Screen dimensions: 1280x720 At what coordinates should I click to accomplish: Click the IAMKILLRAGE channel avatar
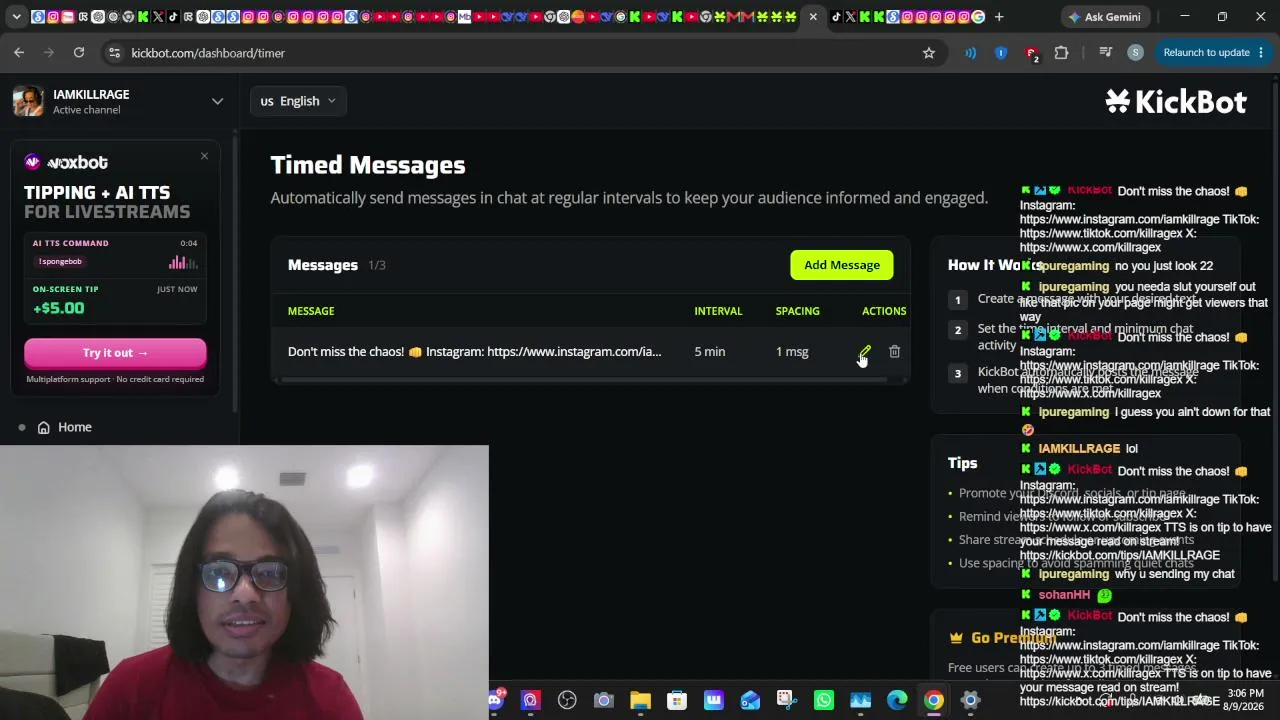coord(28,101)
